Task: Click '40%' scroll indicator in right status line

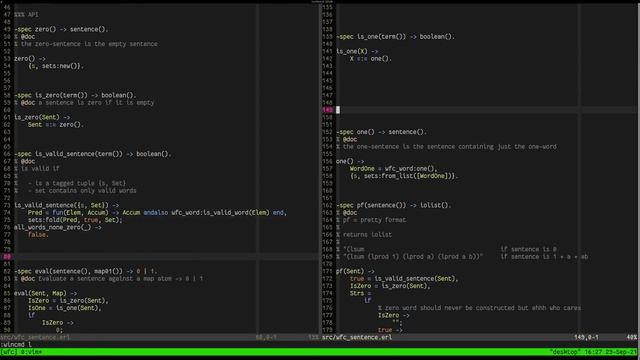Action: (x=631, y=338)
